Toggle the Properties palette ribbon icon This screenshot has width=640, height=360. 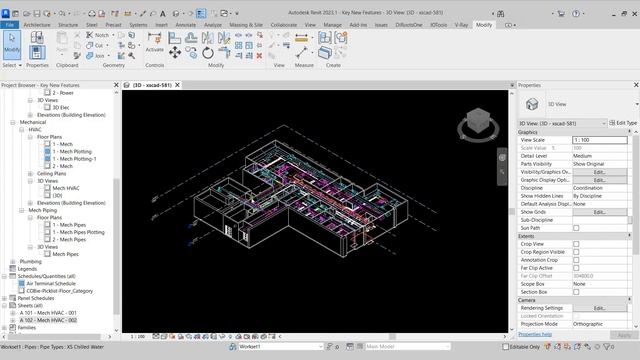[37, 52]
